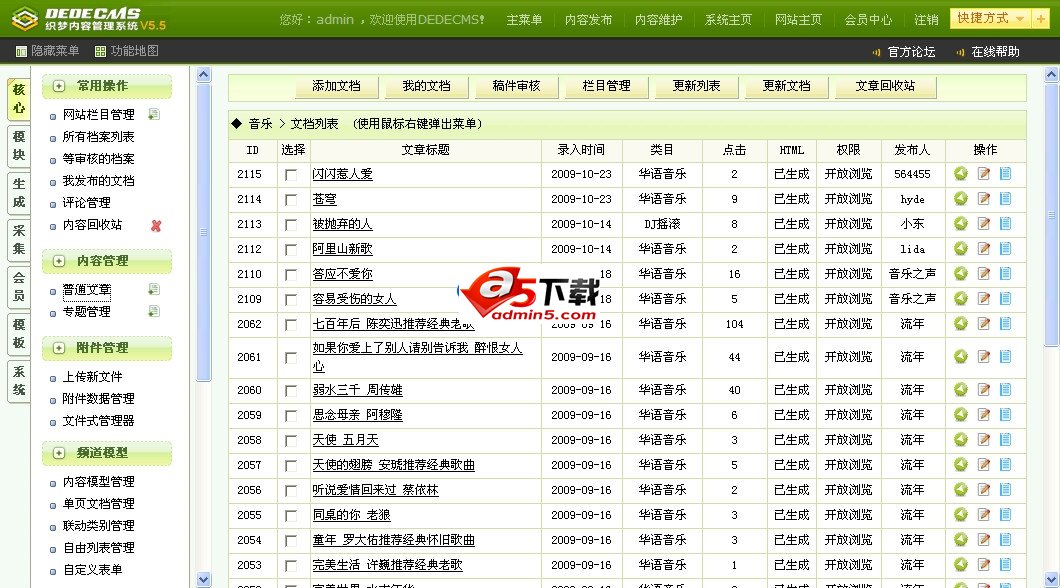
Task: Click the green preview icon for row 2112
Action: pyautogui.click(x=961, y=249)
